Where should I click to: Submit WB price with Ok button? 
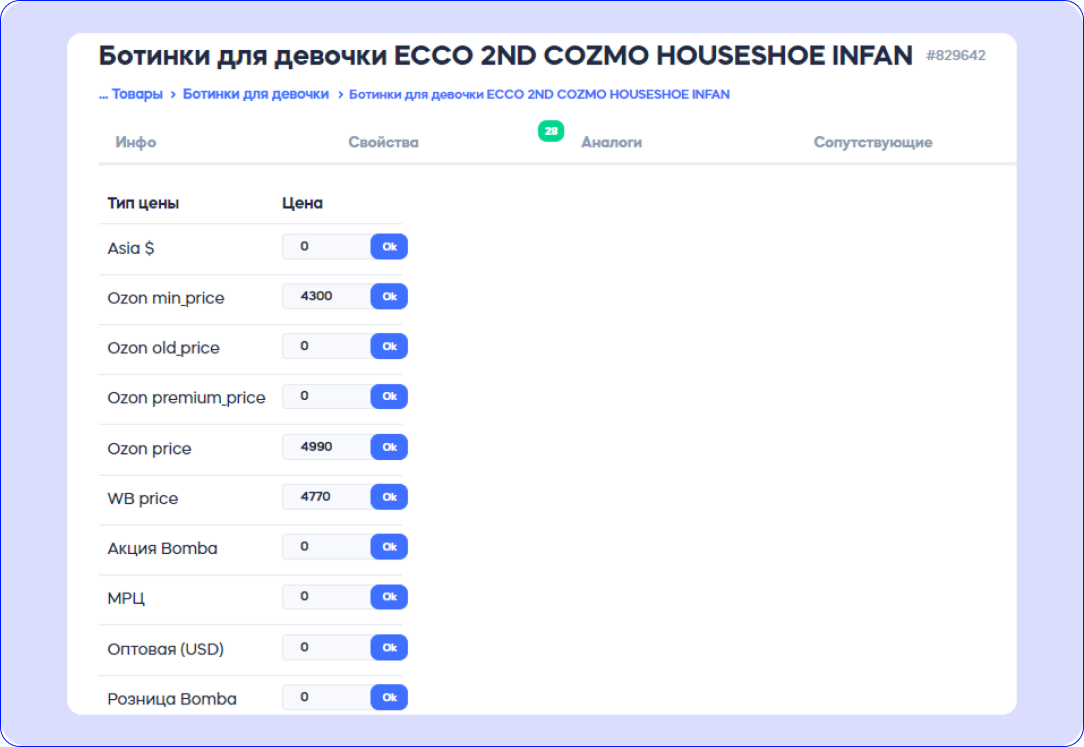click(x=389, y=497)
